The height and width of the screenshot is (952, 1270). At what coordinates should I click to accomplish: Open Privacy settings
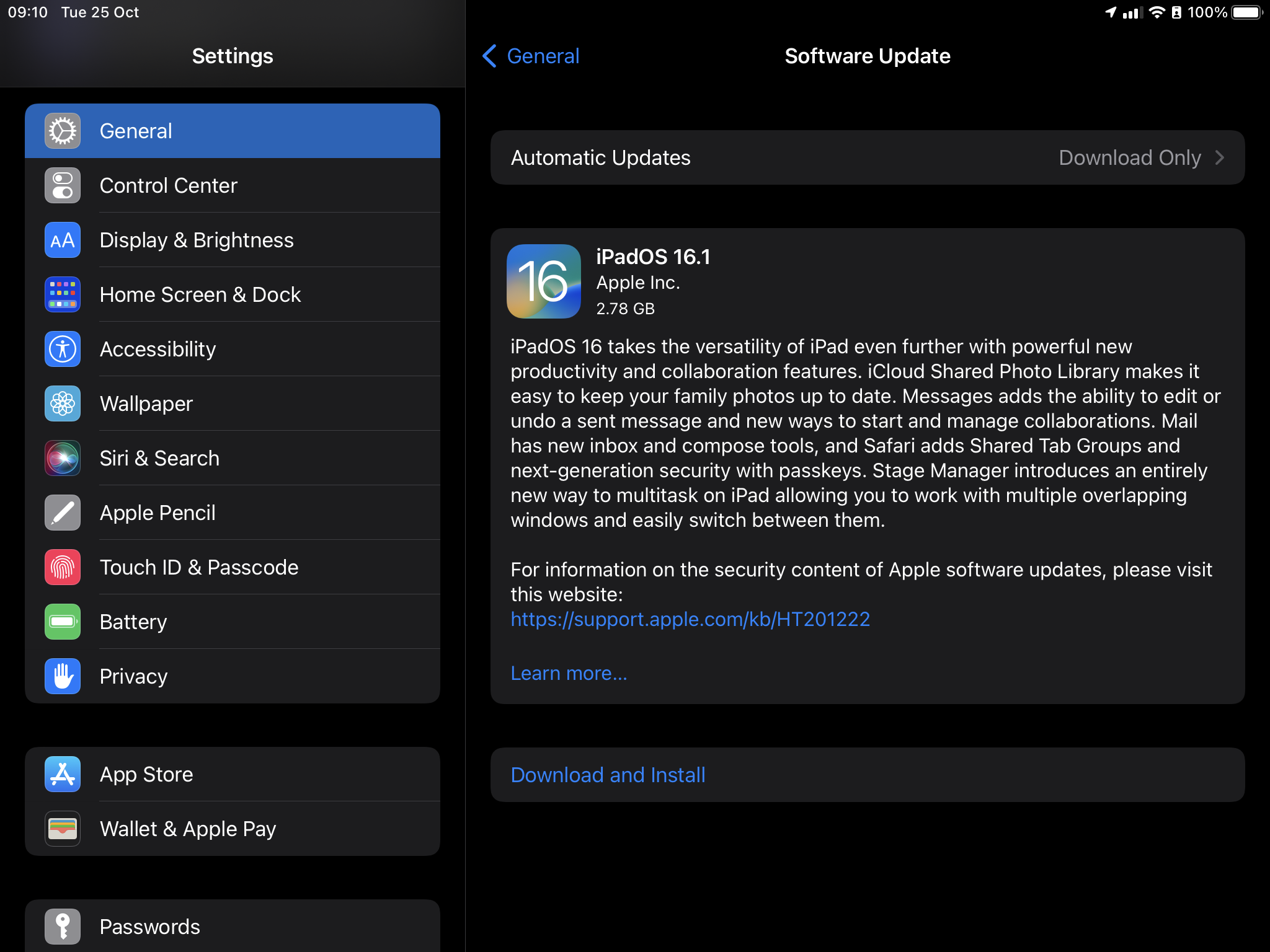[233, 676]
